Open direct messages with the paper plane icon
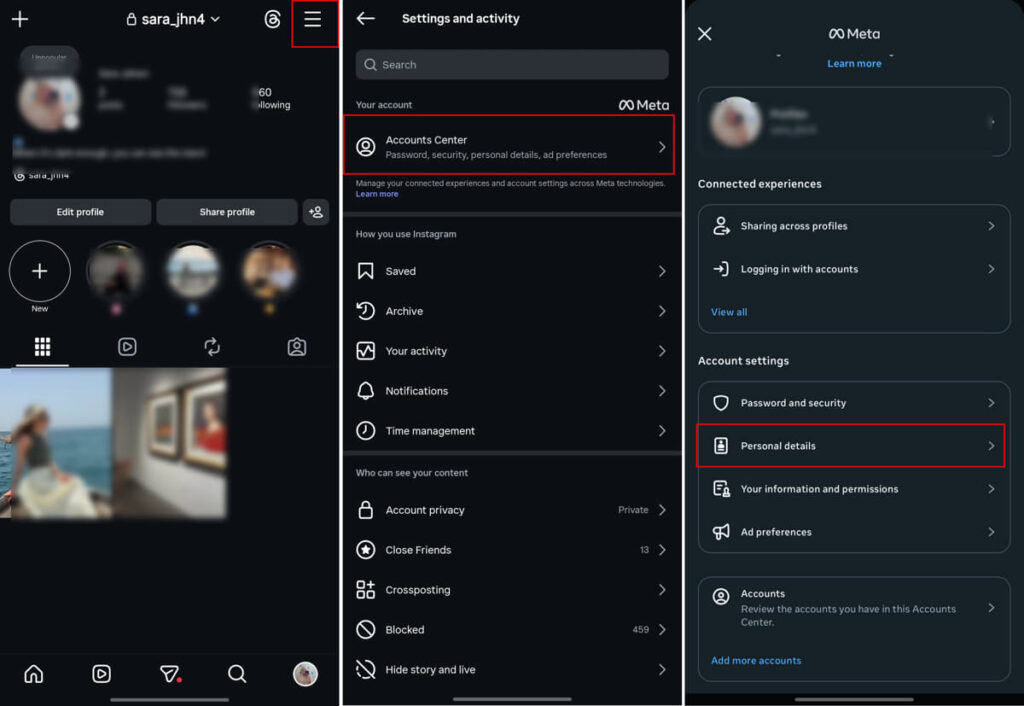This screenshot has width=1024, height=706. point(169,675)
